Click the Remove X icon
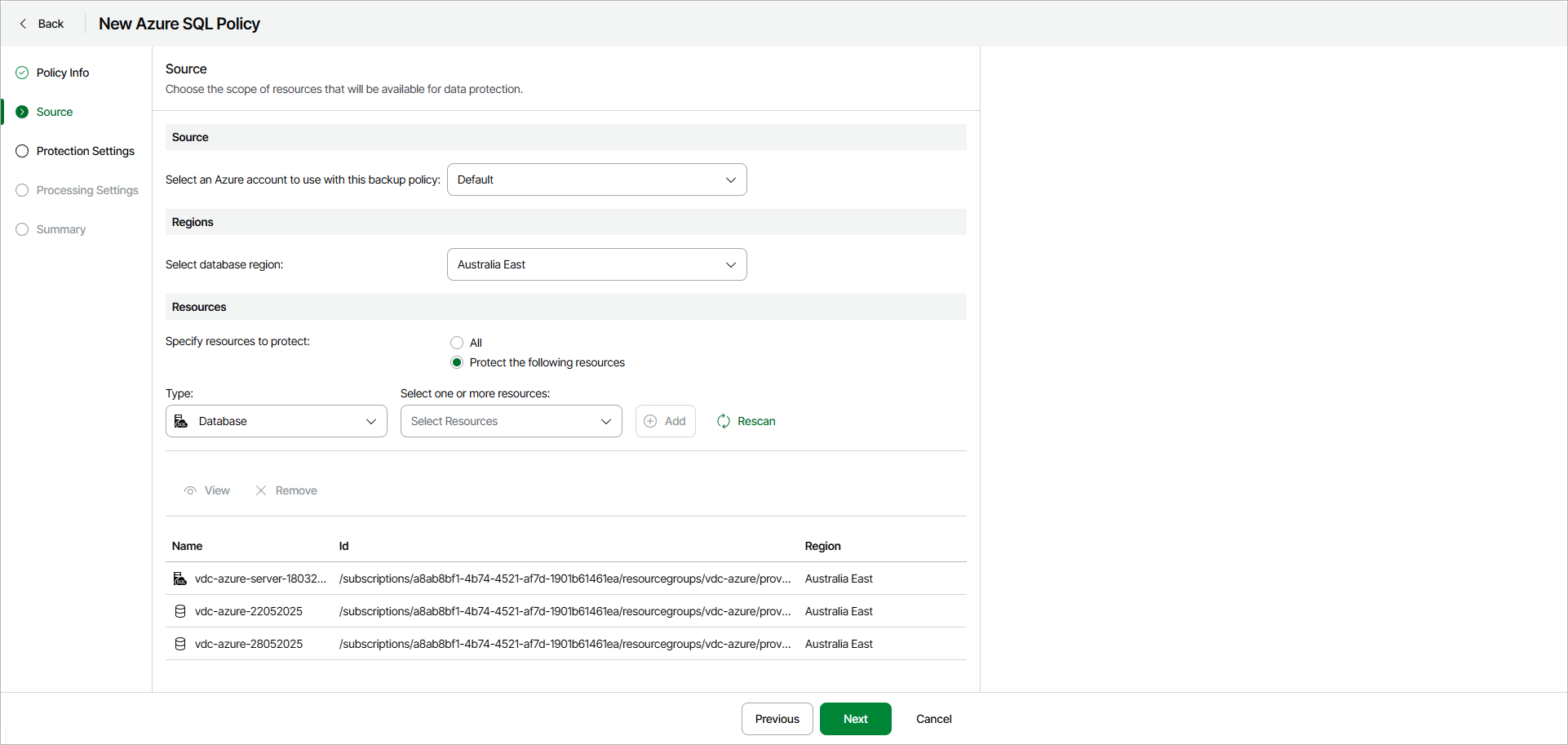1568x745 pixels. pyautogui.click(x=261, y=490)
